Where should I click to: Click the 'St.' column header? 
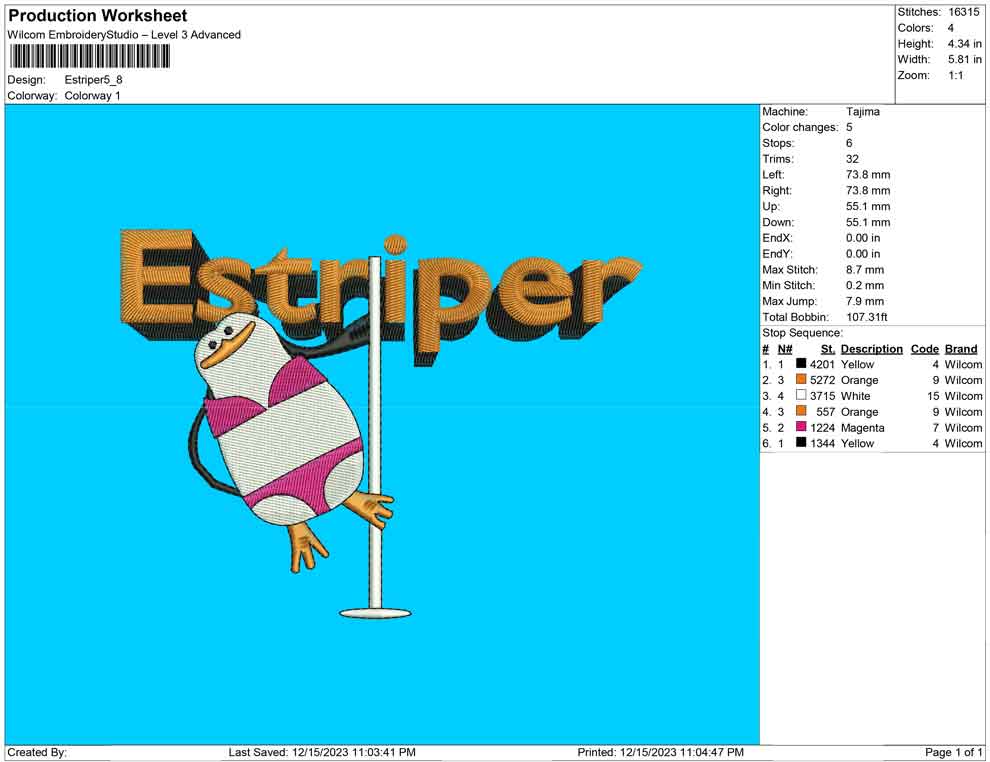click(828, 348)
